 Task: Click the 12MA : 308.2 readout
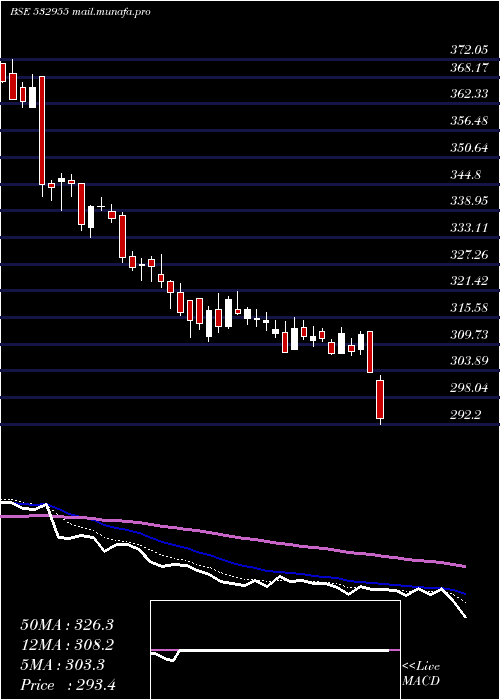pos(67,645)
